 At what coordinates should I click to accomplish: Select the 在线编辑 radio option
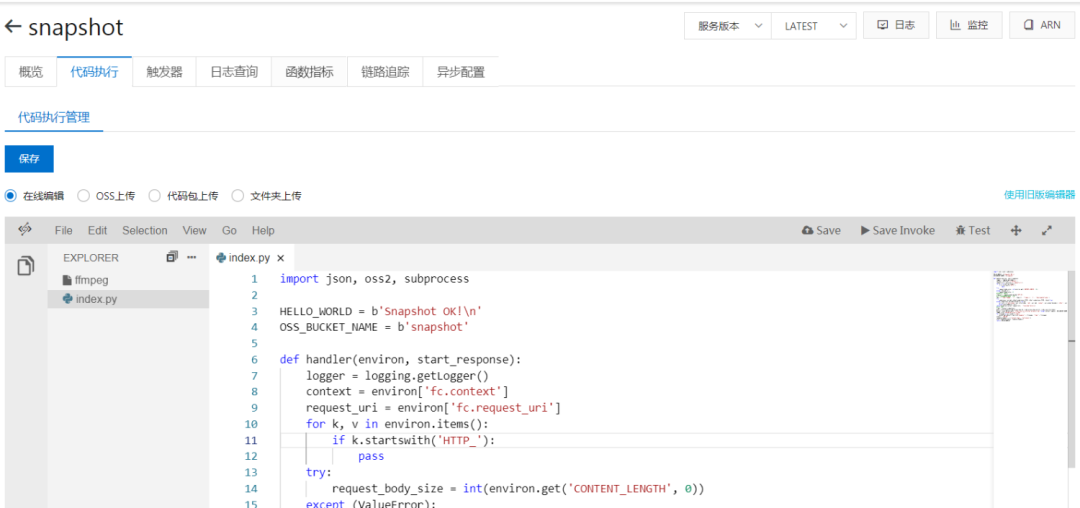11,196
